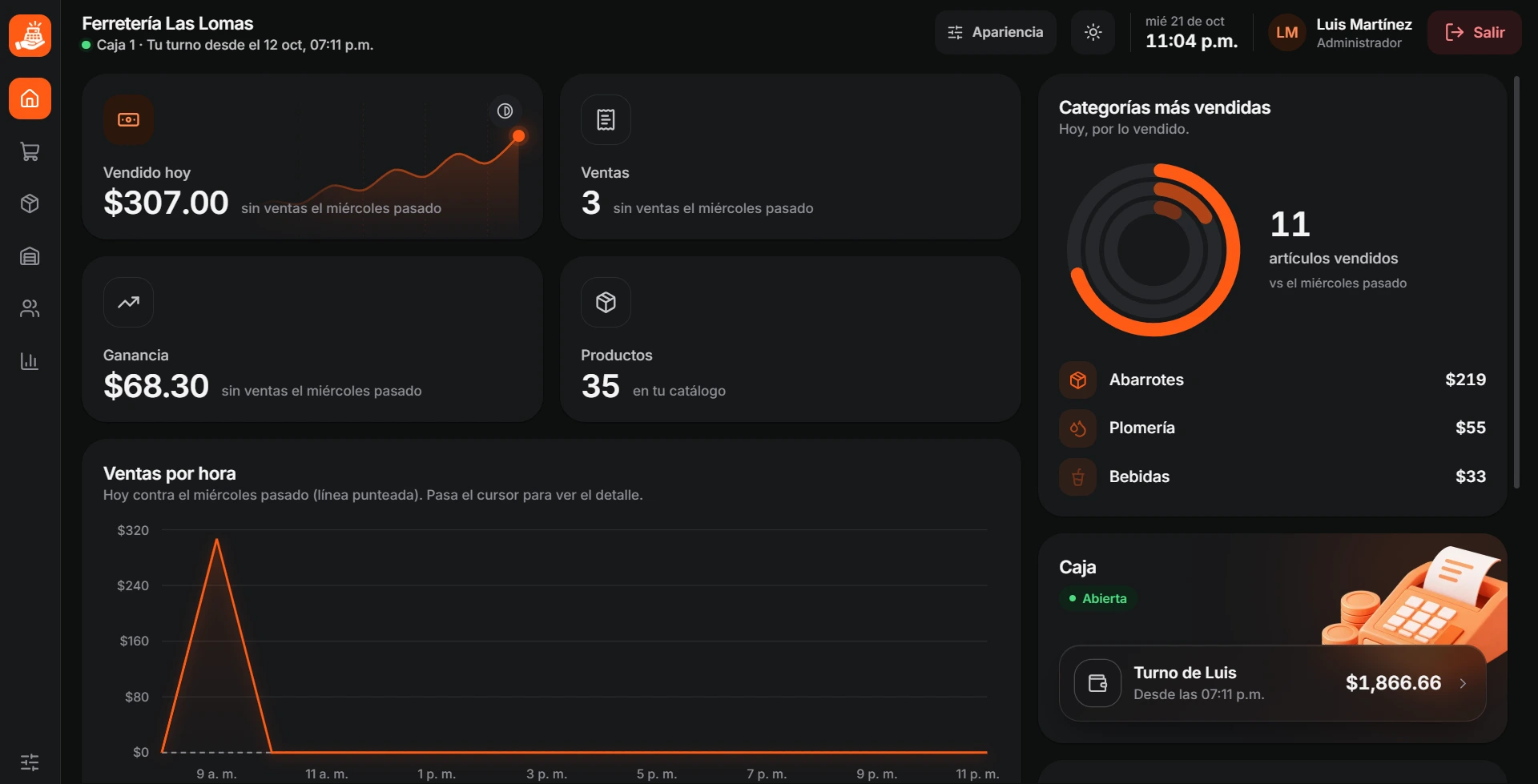Click the 35 Productos count
The height and width of the screenshot is (784, 1538).
click(600, 386)
